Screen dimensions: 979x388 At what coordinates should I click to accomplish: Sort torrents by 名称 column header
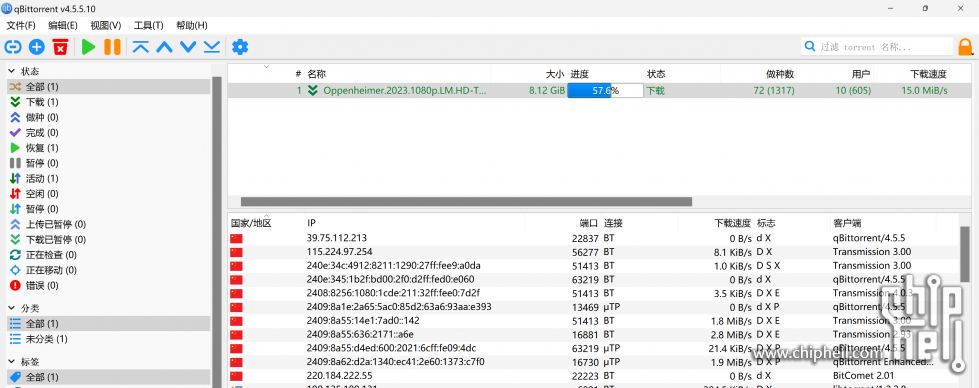317,74
